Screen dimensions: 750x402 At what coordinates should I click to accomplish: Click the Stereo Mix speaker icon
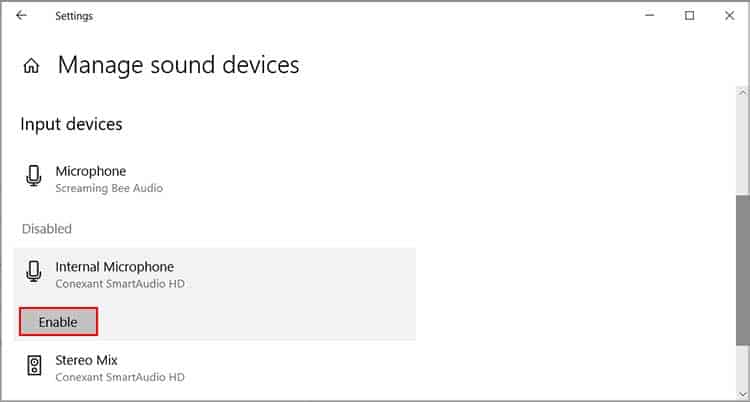point(33,366)
